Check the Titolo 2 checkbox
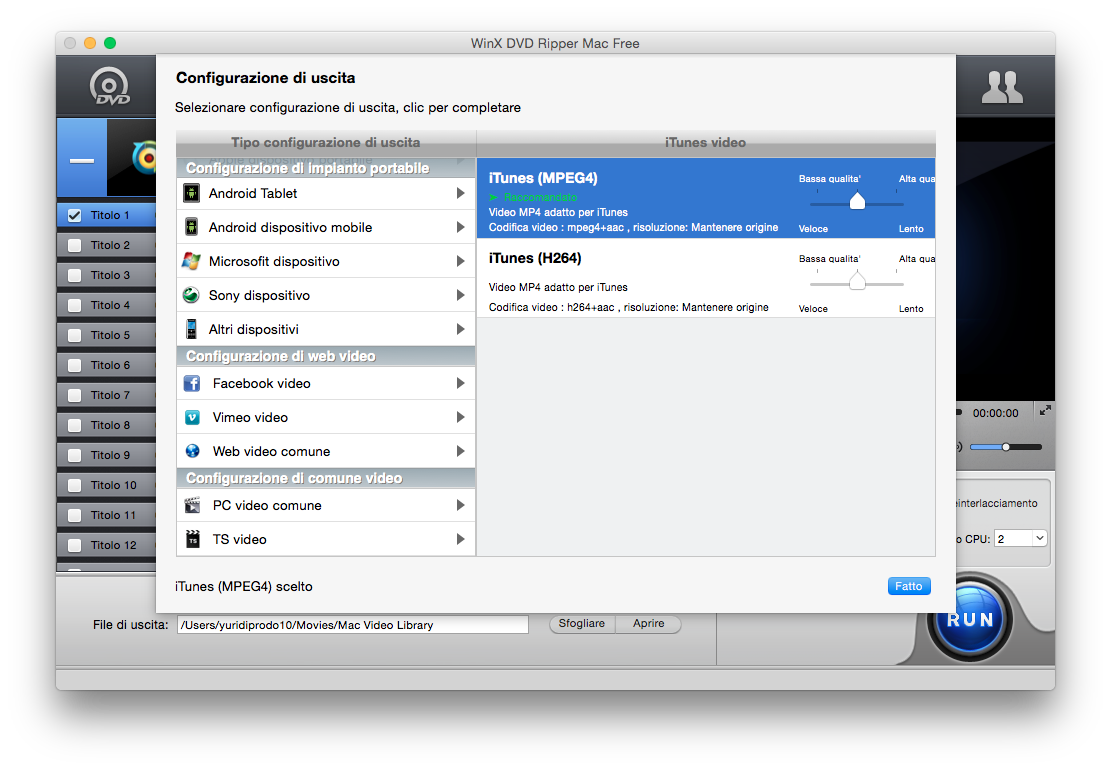Screen dimensions: 1111x770 pyautogui.click(x=74, y=245)
